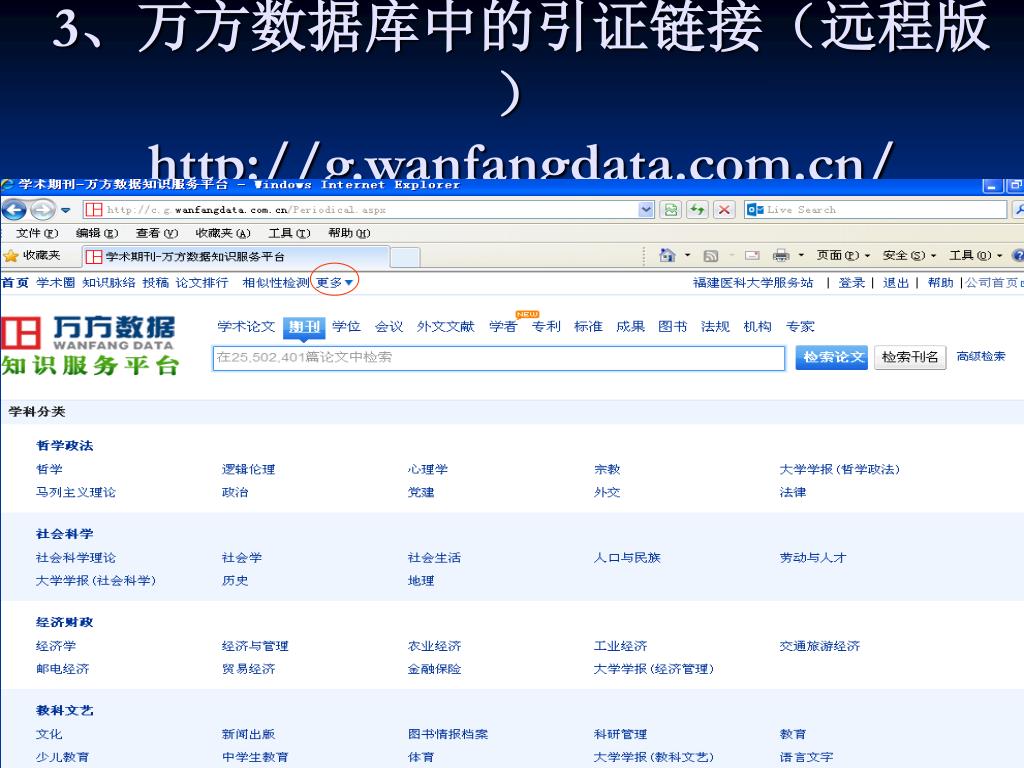The height and width of the screenshot is (768, 1024).
Task: Select the 期刊 search tab
Action: [x=304, y=327]
